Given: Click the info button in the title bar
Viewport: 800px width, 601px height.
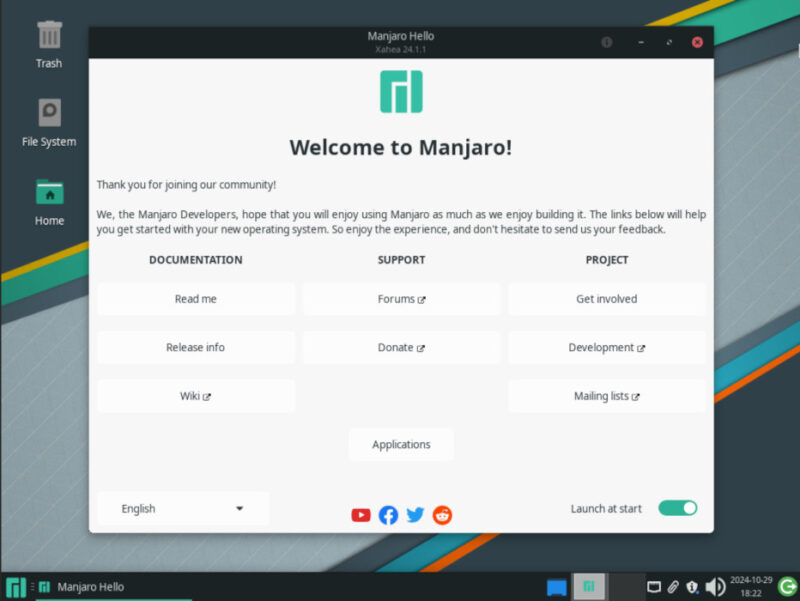Looking at the screenshot, I should 606,42.
